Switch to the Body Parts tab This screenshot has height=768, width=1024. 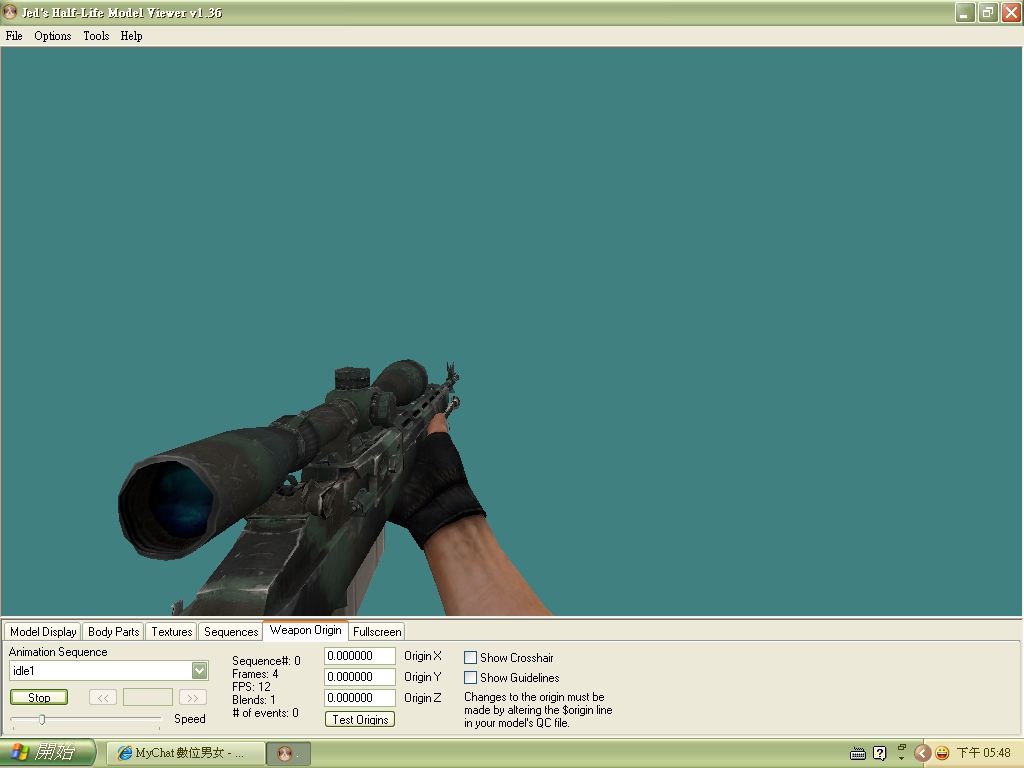pyautogui.click(x=114, y=632)
